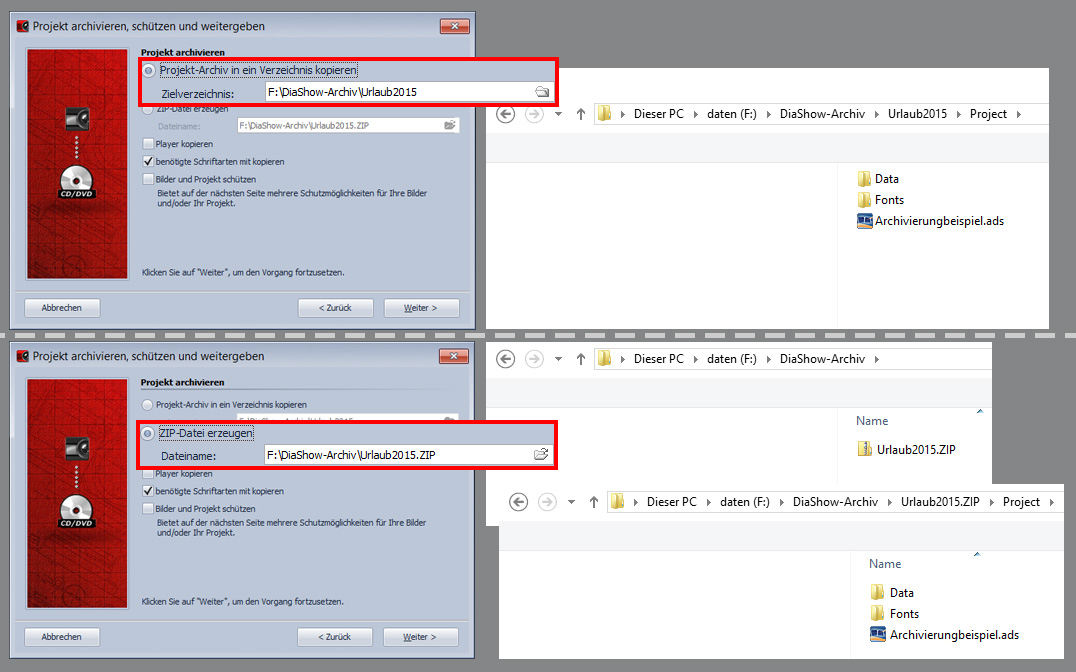This screenshot has width=1076, height=672.
Task: Click the folder browse icon beside the Zielverzeichnis field
Action: coord(541,92)
